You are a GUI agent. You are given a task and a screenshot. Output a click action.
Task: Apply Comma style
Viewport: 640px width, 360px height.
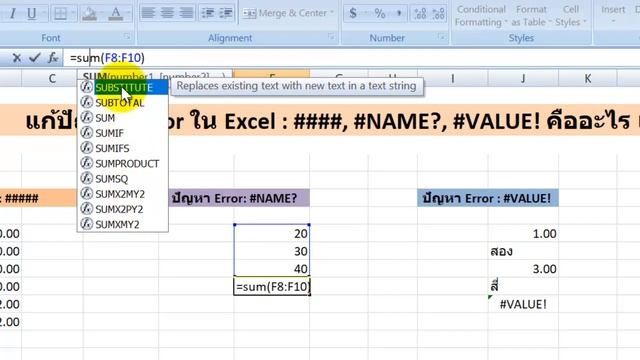pyautogui.click(x=399, y=13)
